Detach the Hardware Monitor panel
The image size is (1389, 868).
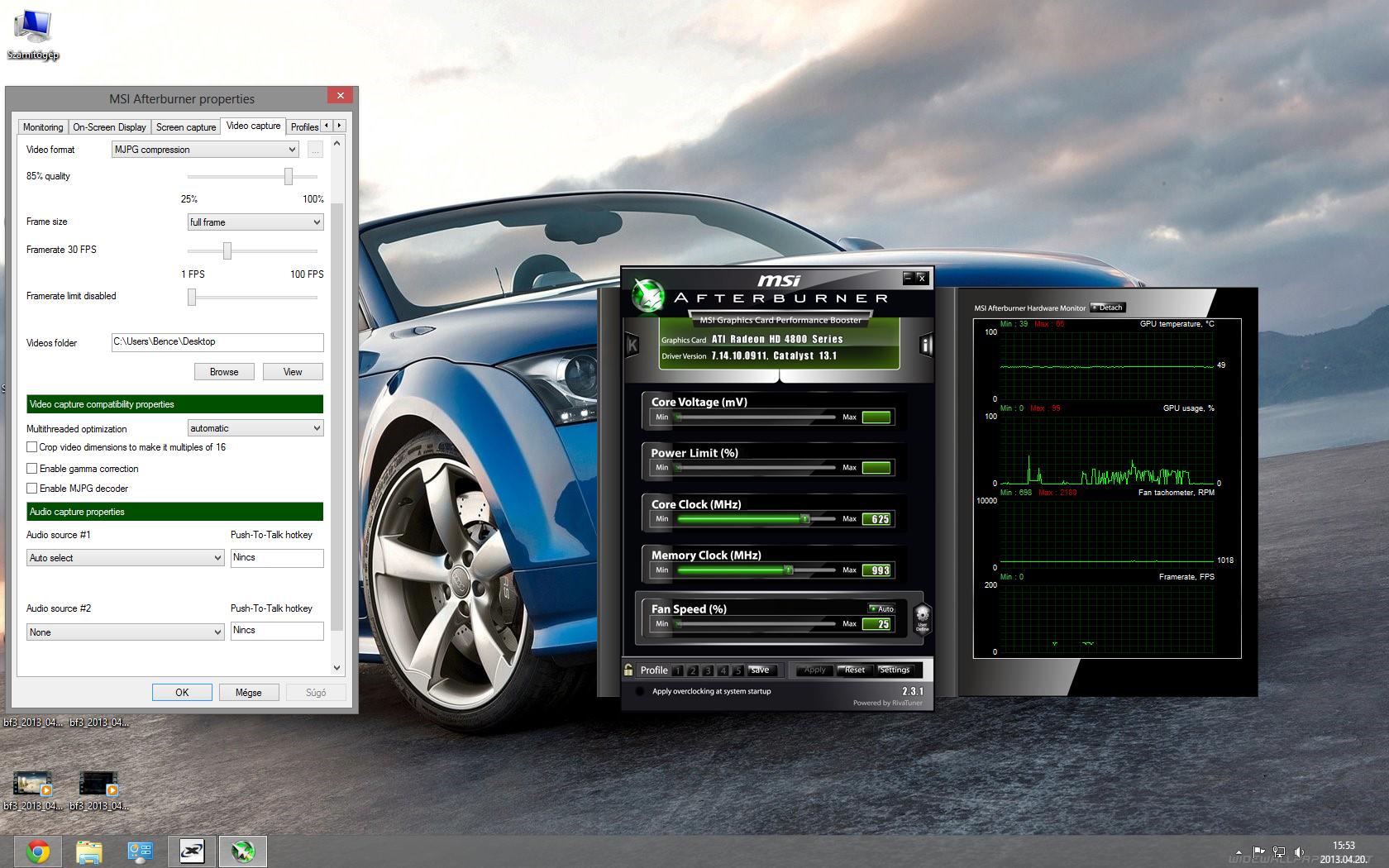coord(1108,308)
